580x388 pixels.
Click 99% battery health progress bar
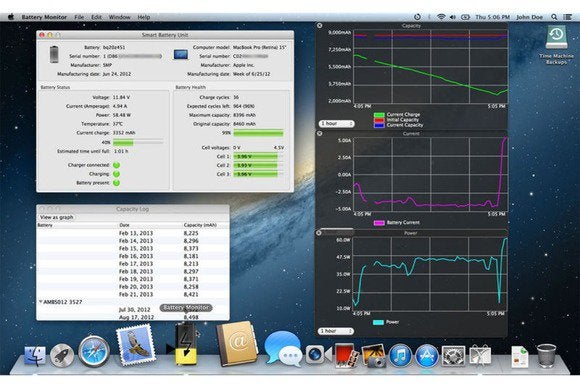258,133
